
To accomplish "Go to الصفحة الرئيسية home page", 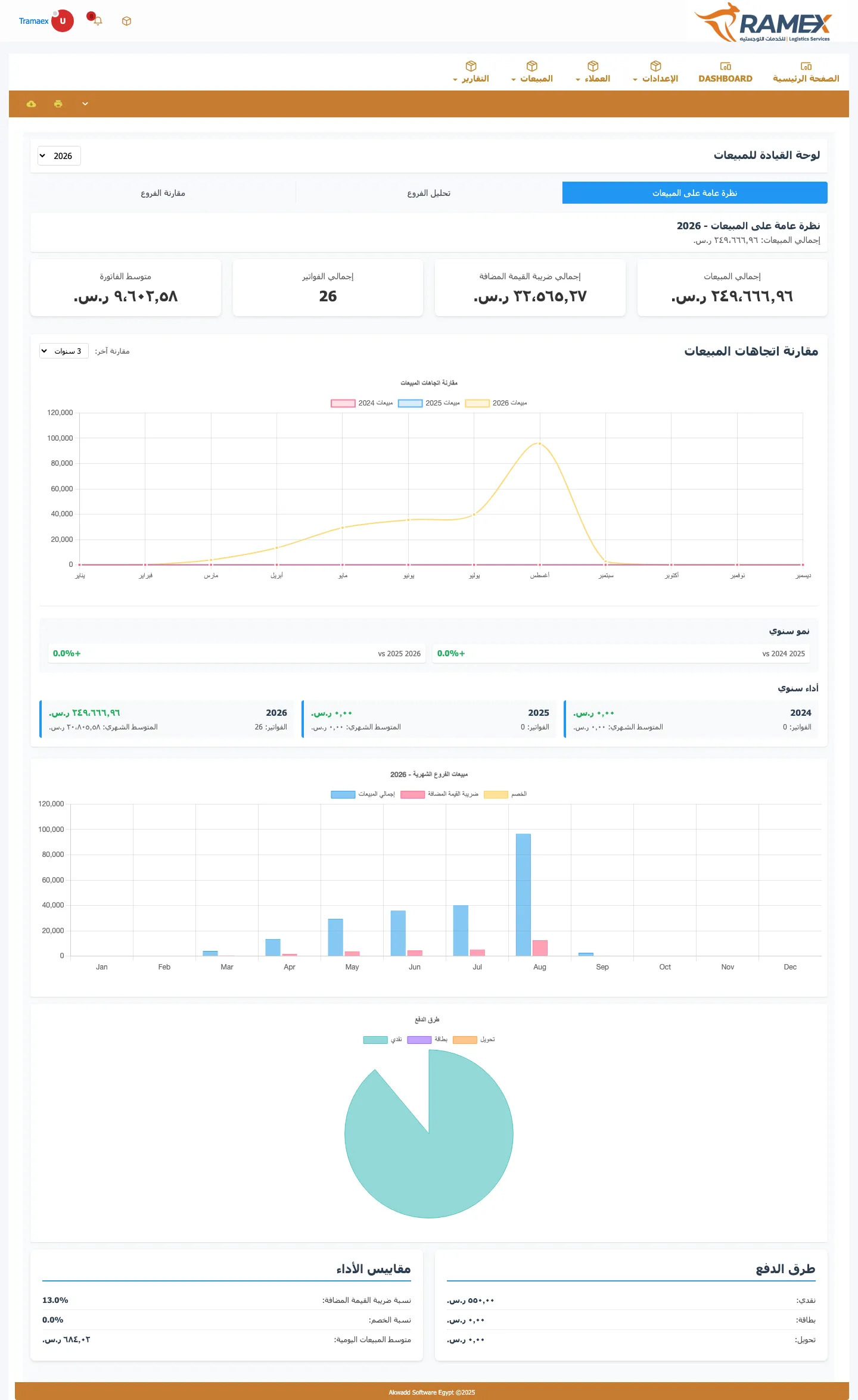I will click(806, 72).
